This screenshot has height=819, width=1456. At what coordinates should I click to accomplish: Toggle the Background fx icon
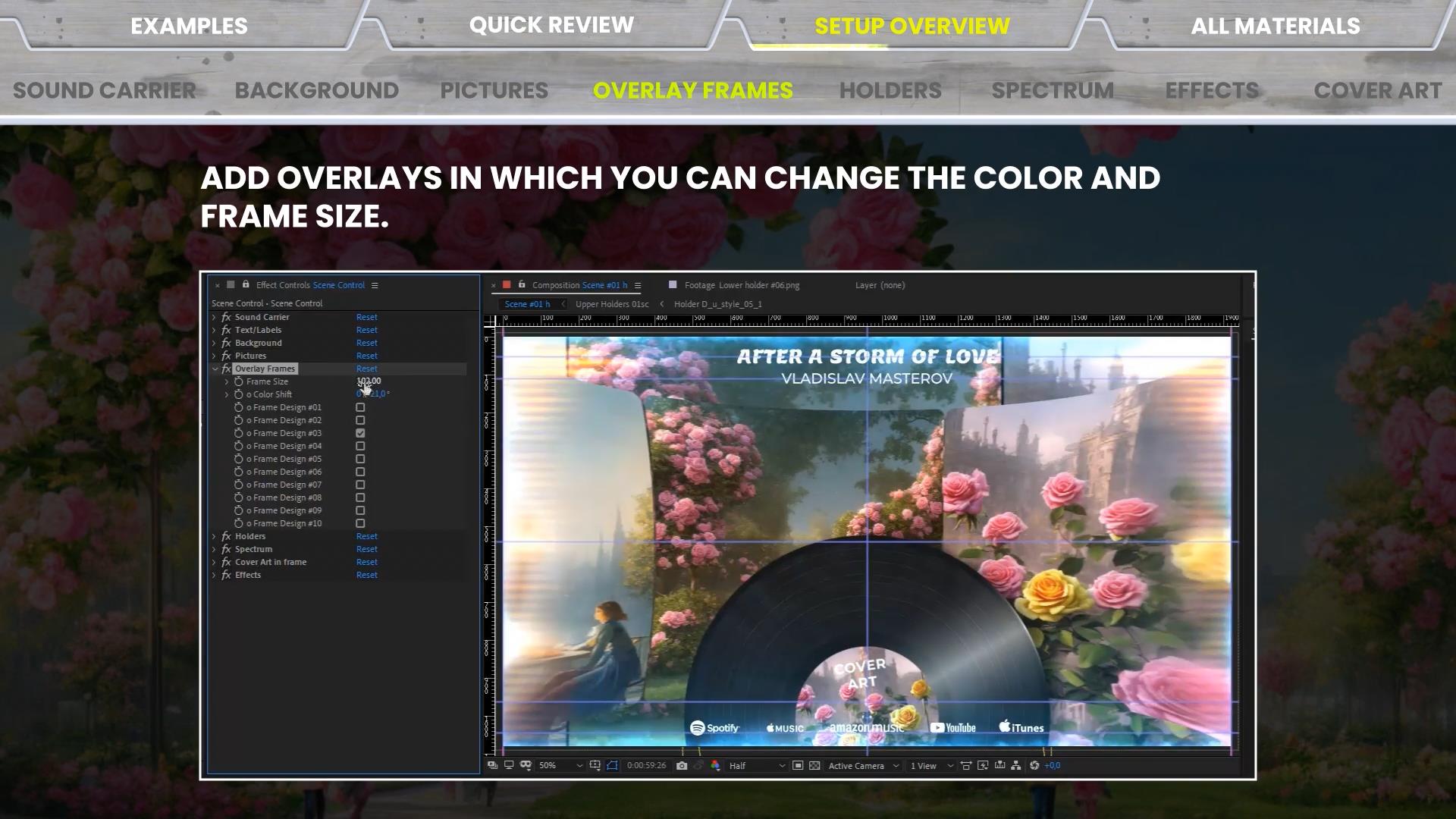[x=226, y=343]
